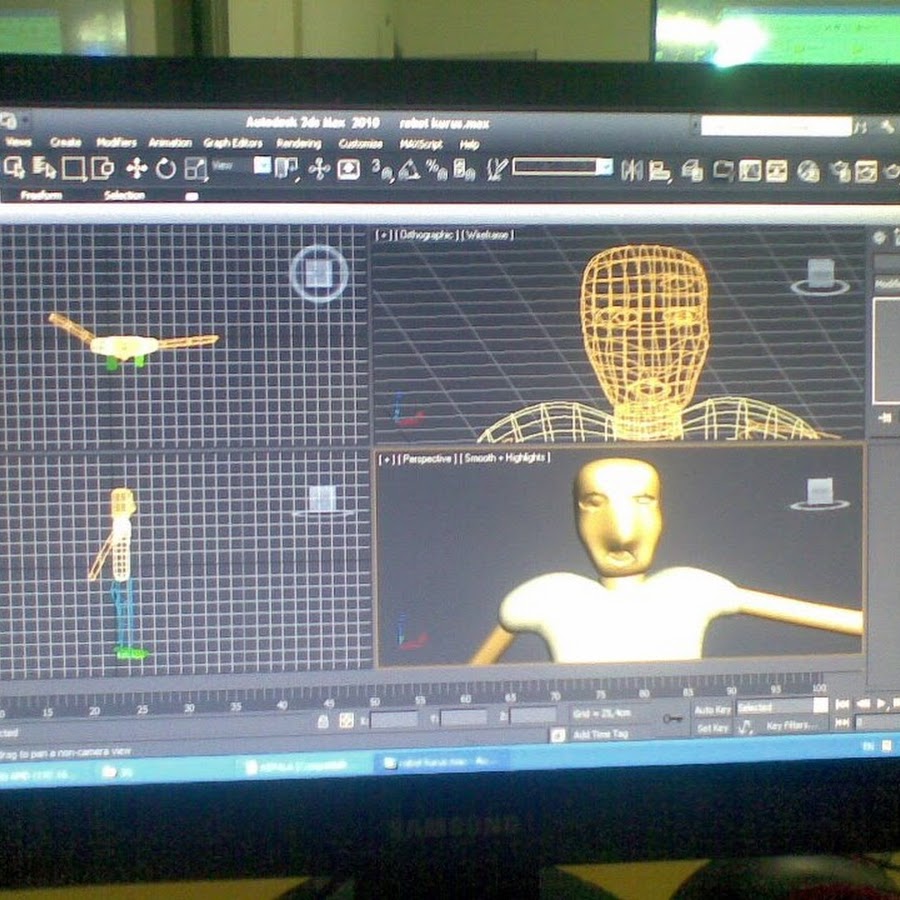Select the Move tool in main toolbar
This screenshot has height=900, width=900.
136,169
